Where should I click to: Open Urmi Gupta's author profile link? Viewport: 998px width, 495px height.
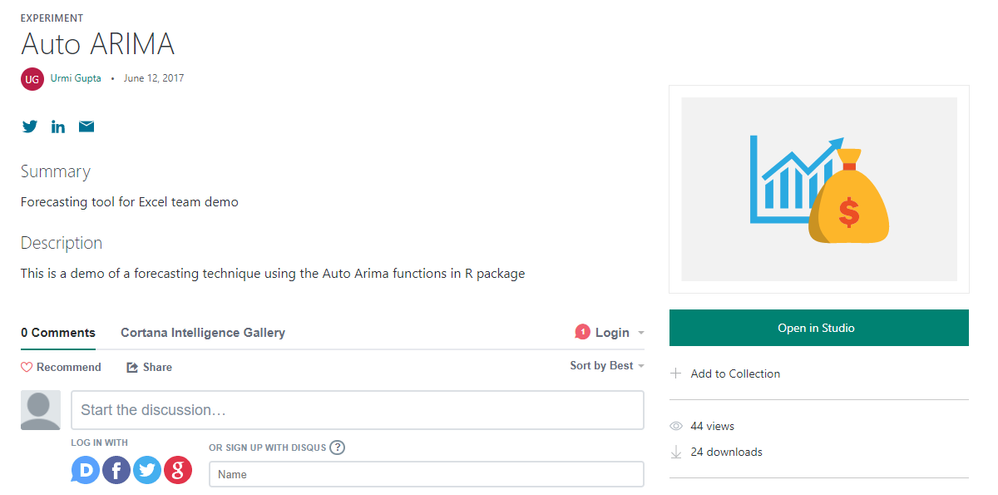(75, 78)
